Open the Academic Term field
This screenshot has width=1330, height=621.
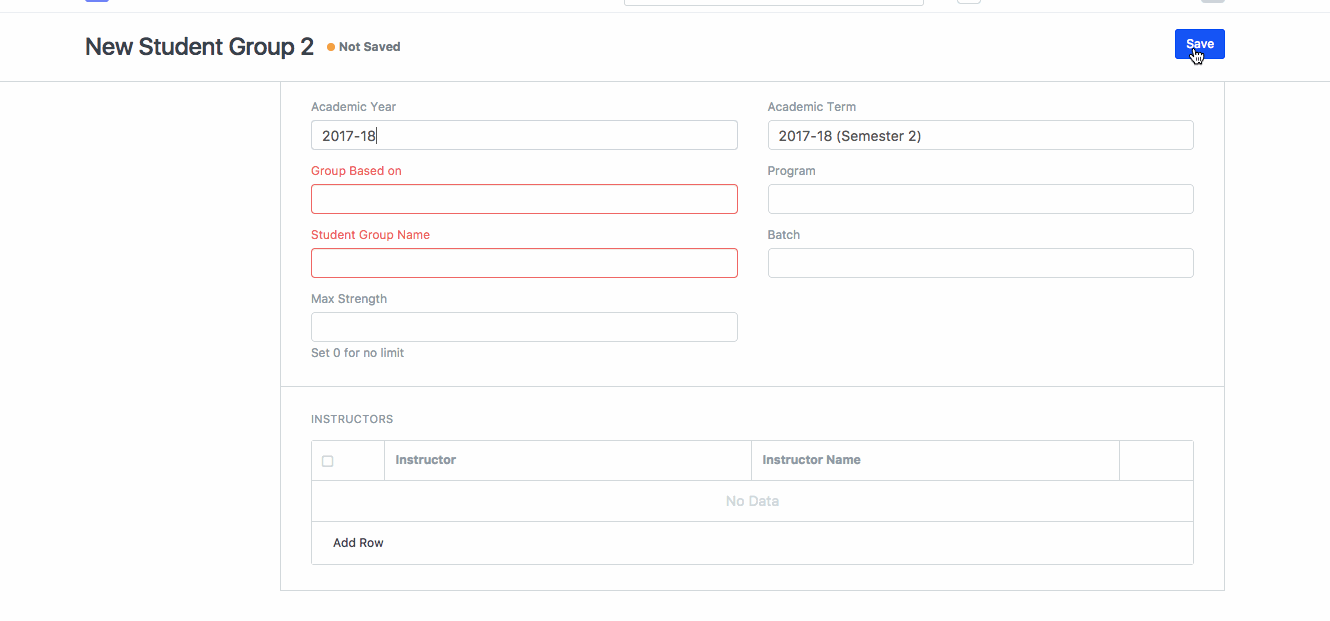click(980, 135)
